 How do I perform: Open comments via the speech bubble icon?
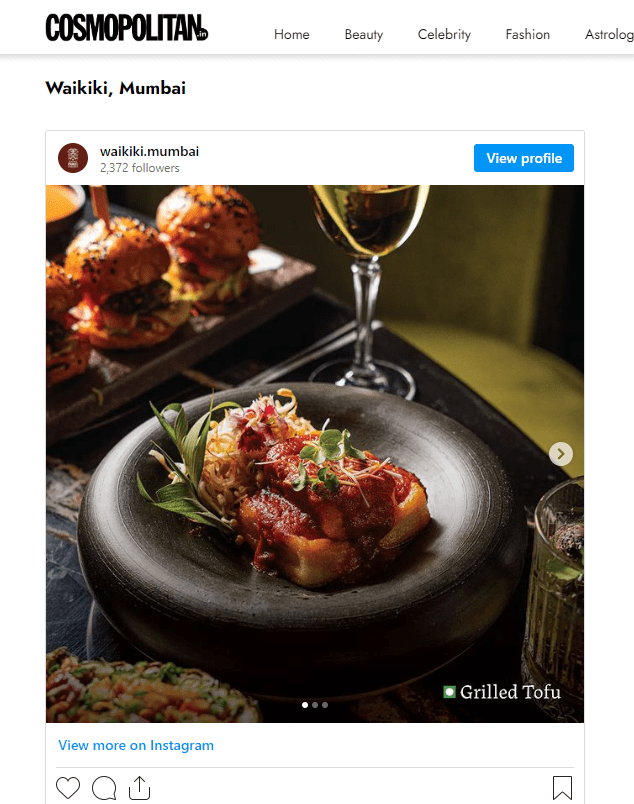point(103,787)
